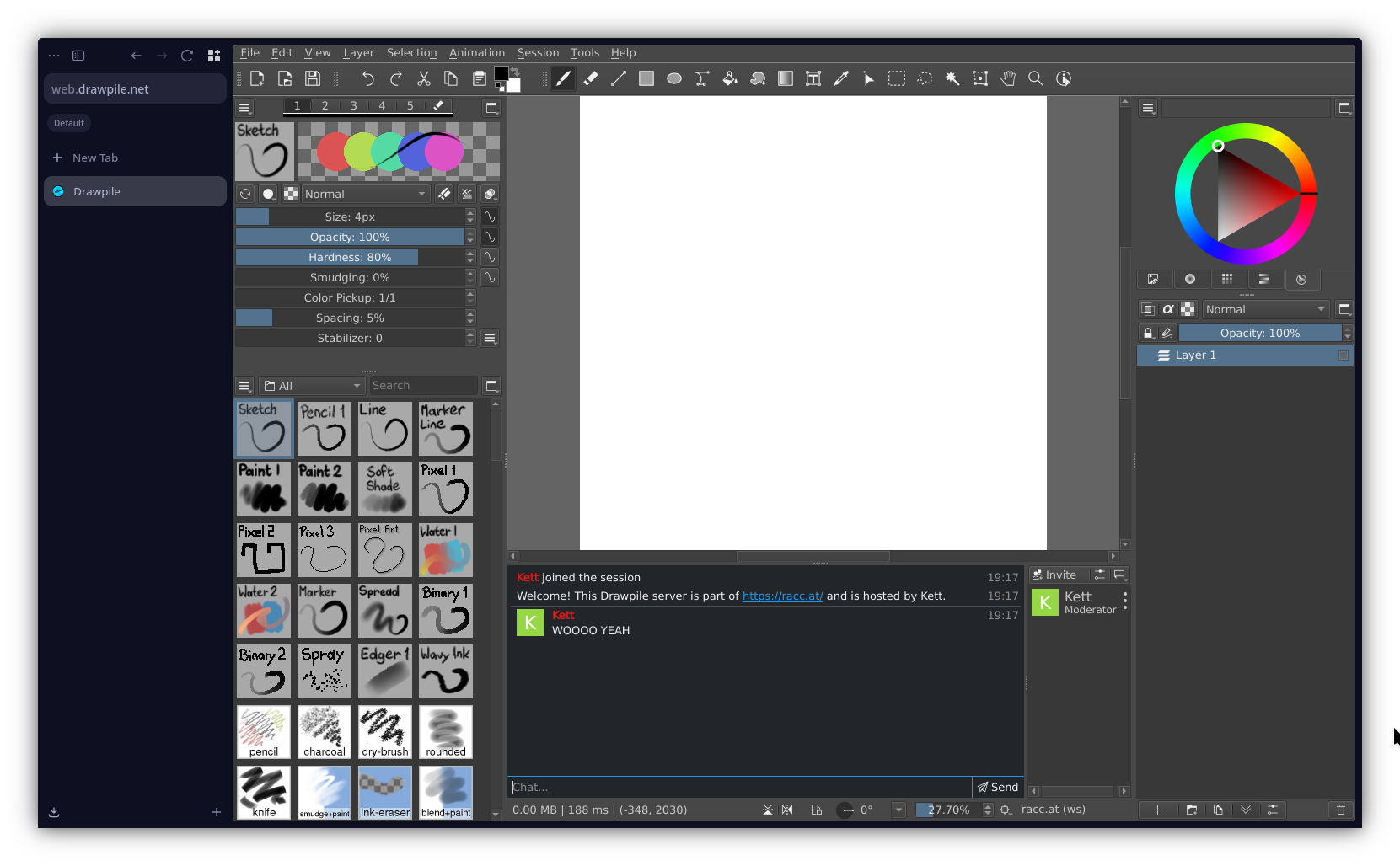The image size is (1400, 866).
Task: Open the brush blend mode Normal dropdown
Action: click(x=365, y=194)
